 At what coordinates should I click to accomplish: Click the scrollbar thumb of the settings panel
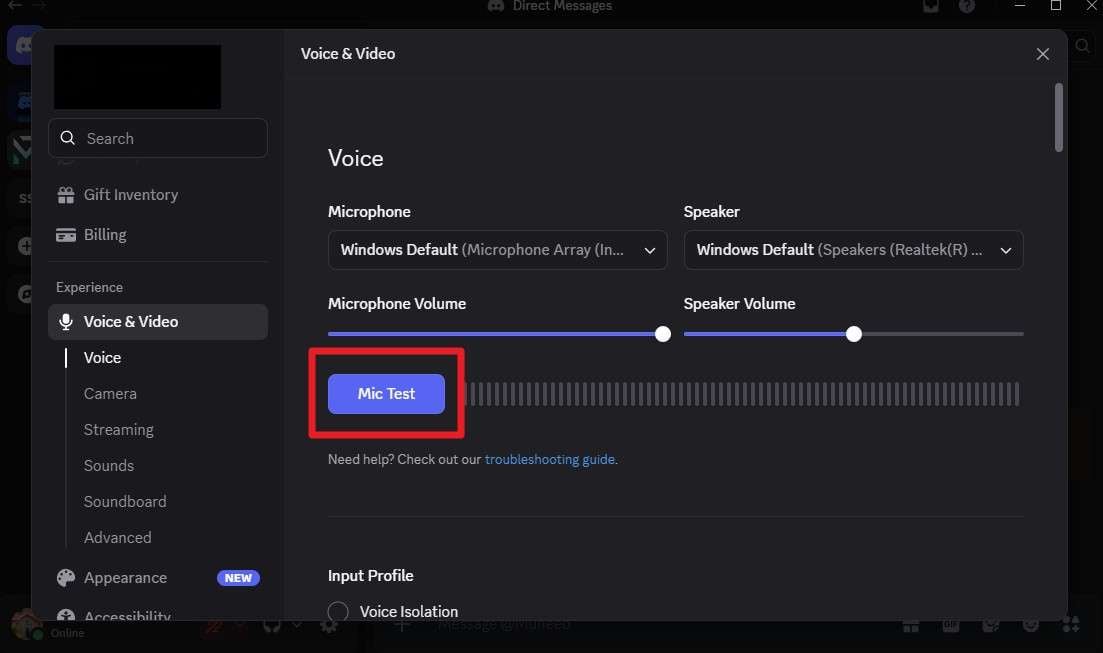coord(1059,118)
